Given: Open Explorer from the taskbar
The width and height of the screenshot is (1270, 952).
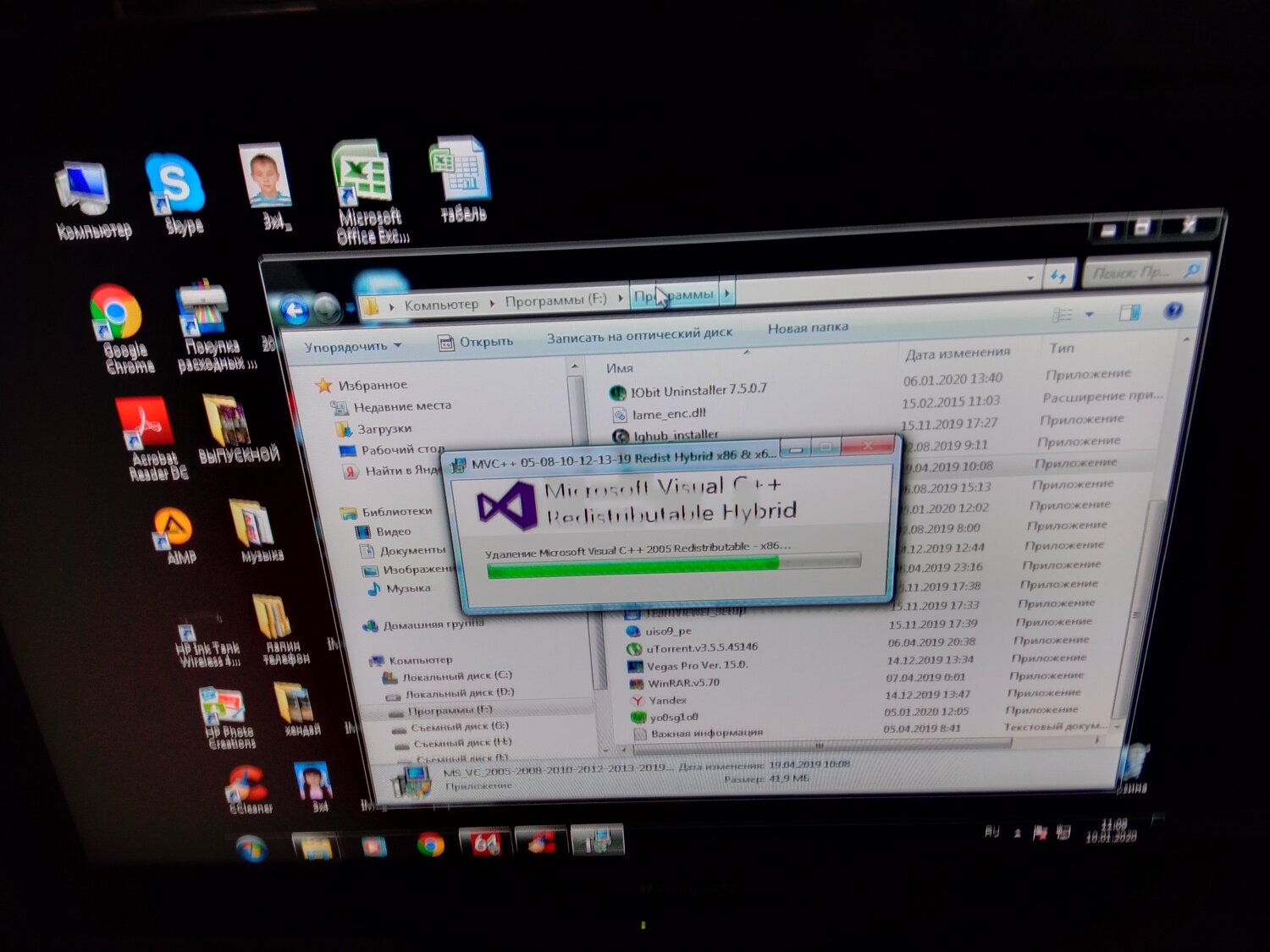Looking at the screenshot, I should pos(315,846).
